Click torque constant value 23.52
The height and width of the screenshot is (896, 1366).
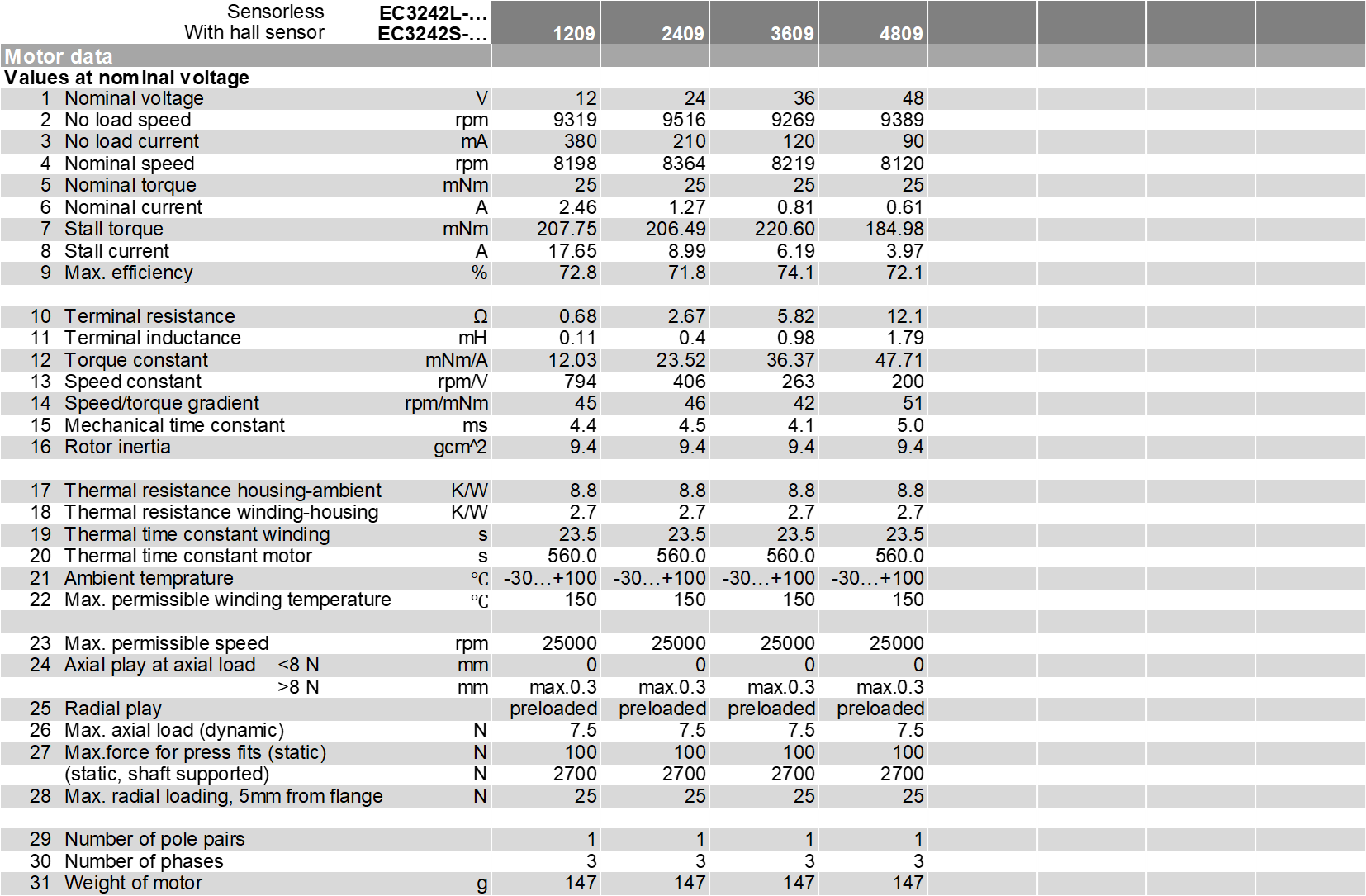[681, 360]
